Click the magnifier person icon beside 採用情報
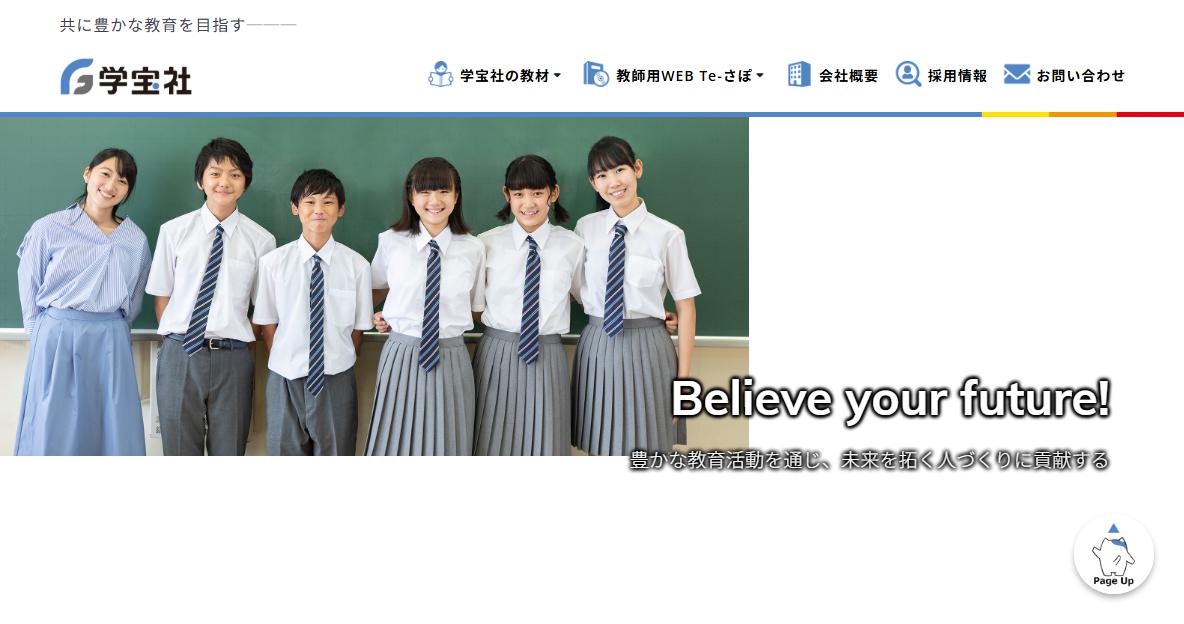This screenshot has height=624, width=1184. [908, 74]
